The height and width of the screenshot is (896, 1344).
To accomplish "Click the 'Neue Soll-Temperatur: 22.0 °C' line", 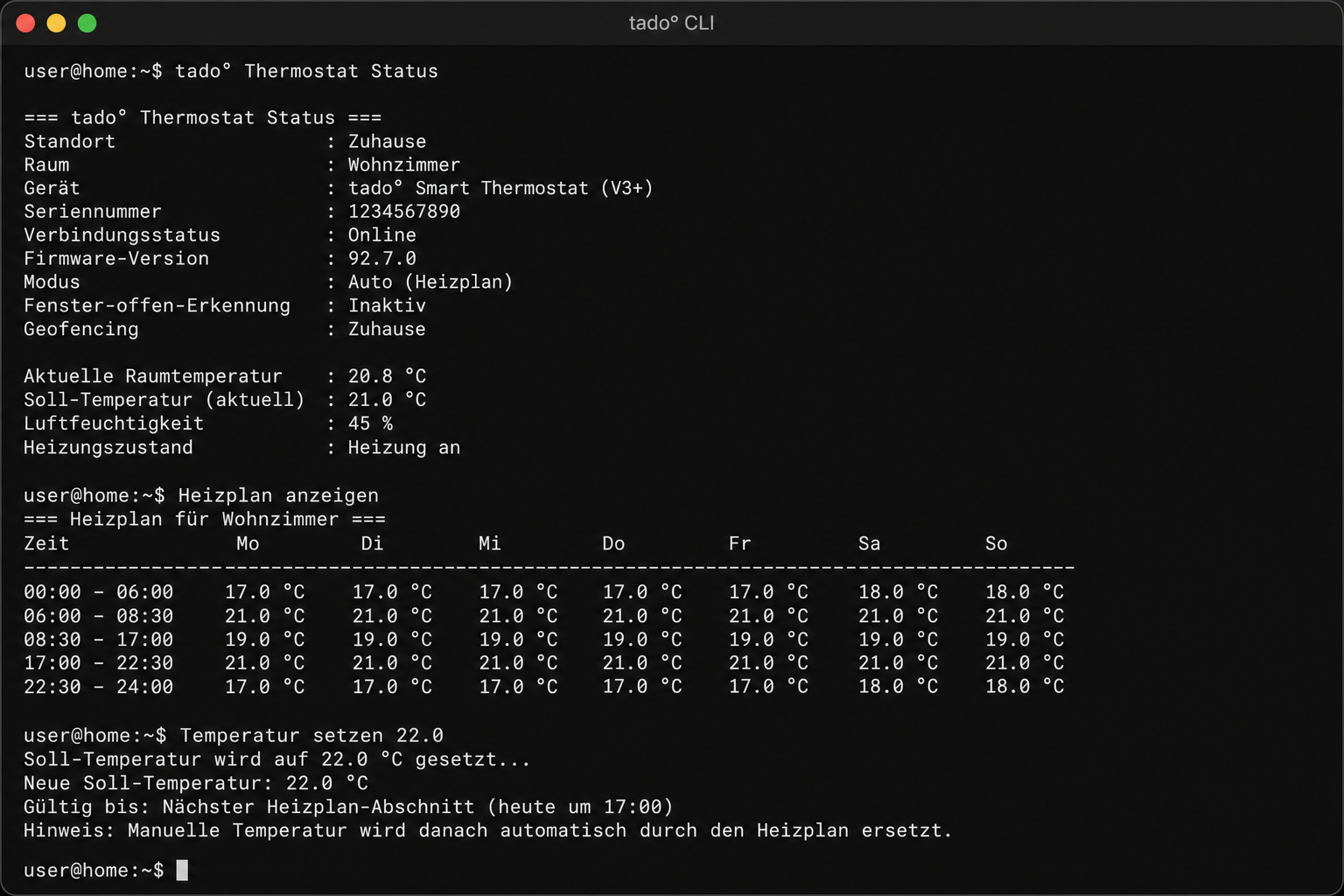I will (x=196, y=782).
